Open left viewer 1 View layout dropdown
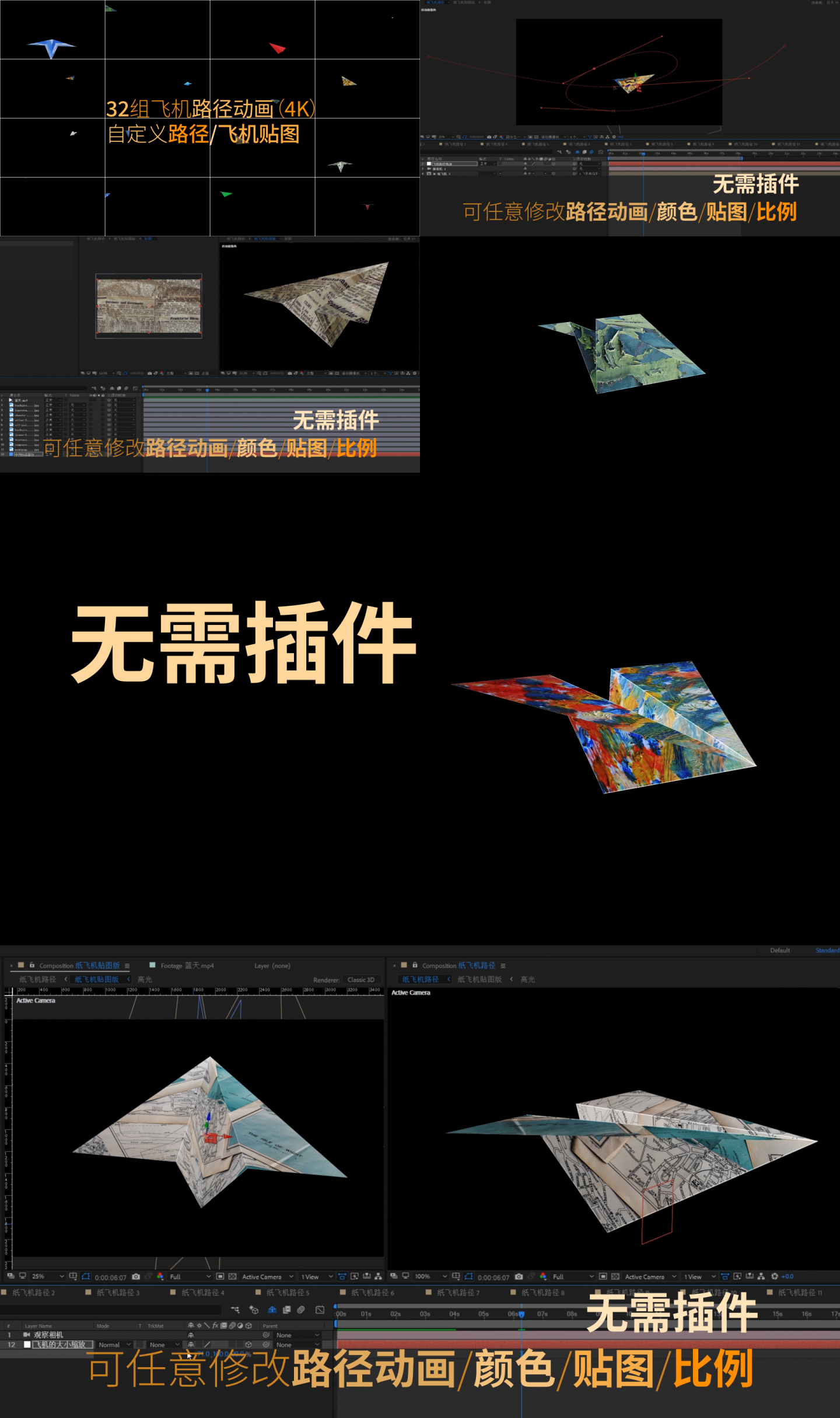This screenshot has width=840, height=1418. point(316,1277)
